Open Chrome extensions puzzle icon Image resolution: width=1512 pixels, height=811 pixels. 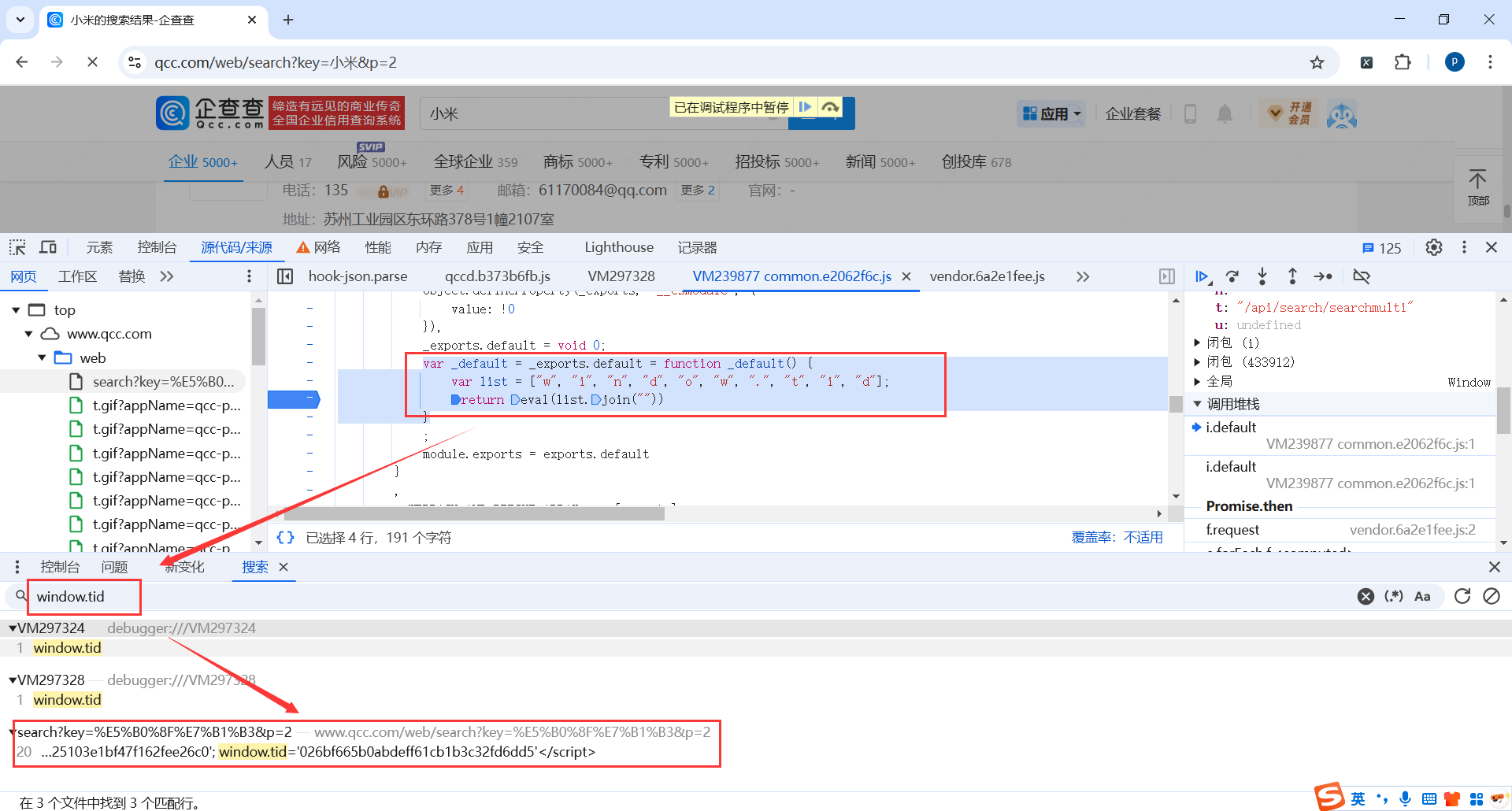point(1403,62)
